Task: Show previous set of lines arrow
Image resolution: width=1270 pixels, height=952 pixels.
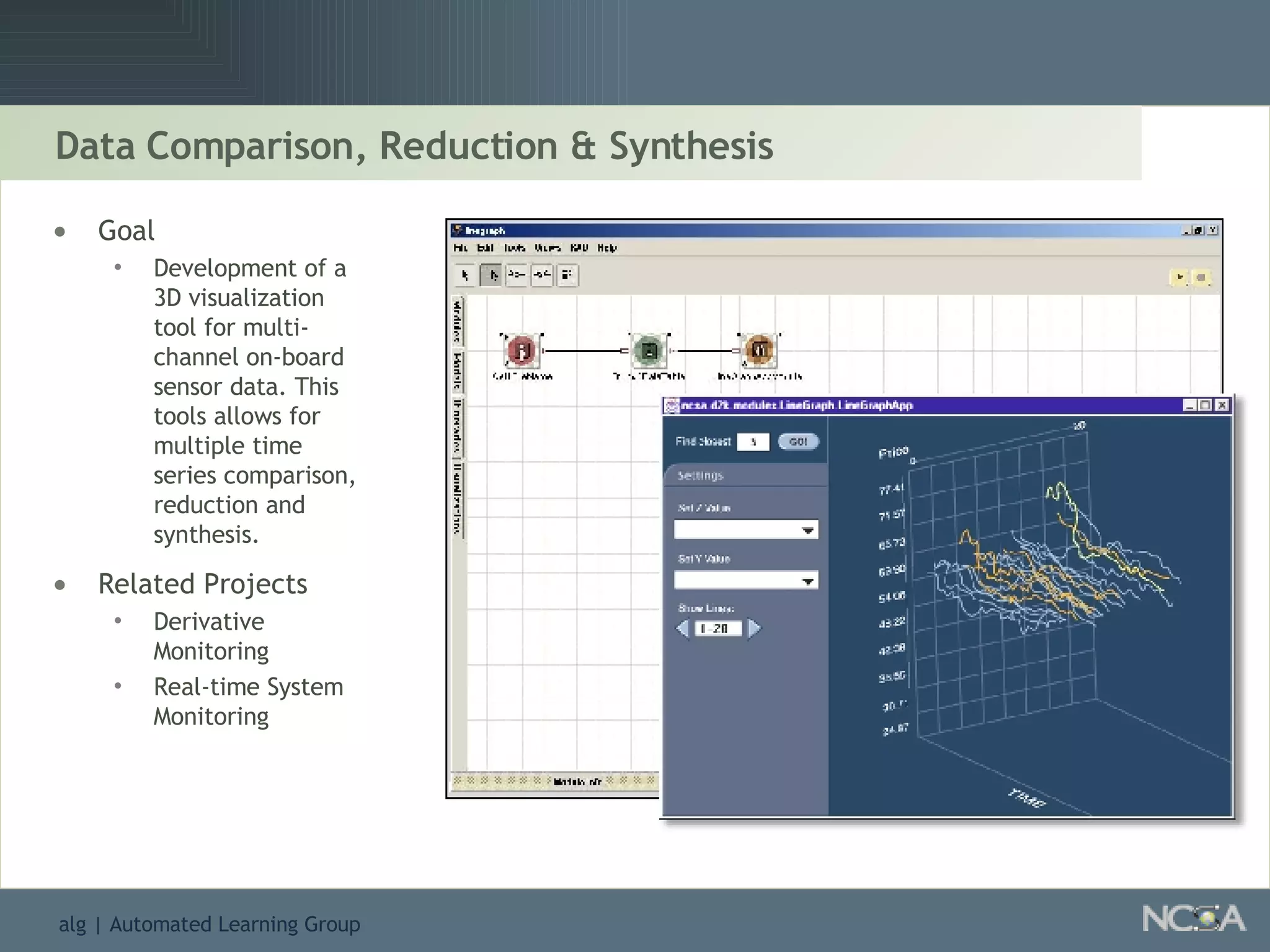Action: (x=682, y=628)
